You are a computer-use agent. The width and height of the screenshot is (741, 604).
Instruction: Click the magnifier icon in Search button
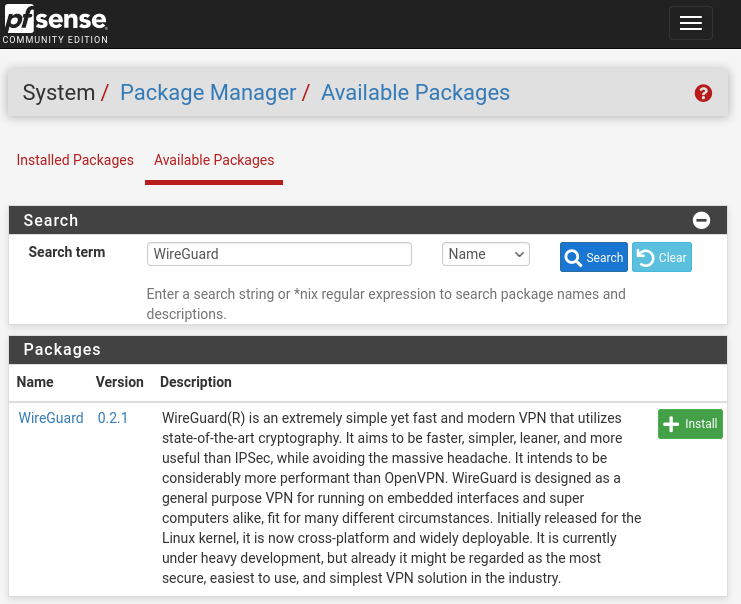click(573, 258)
